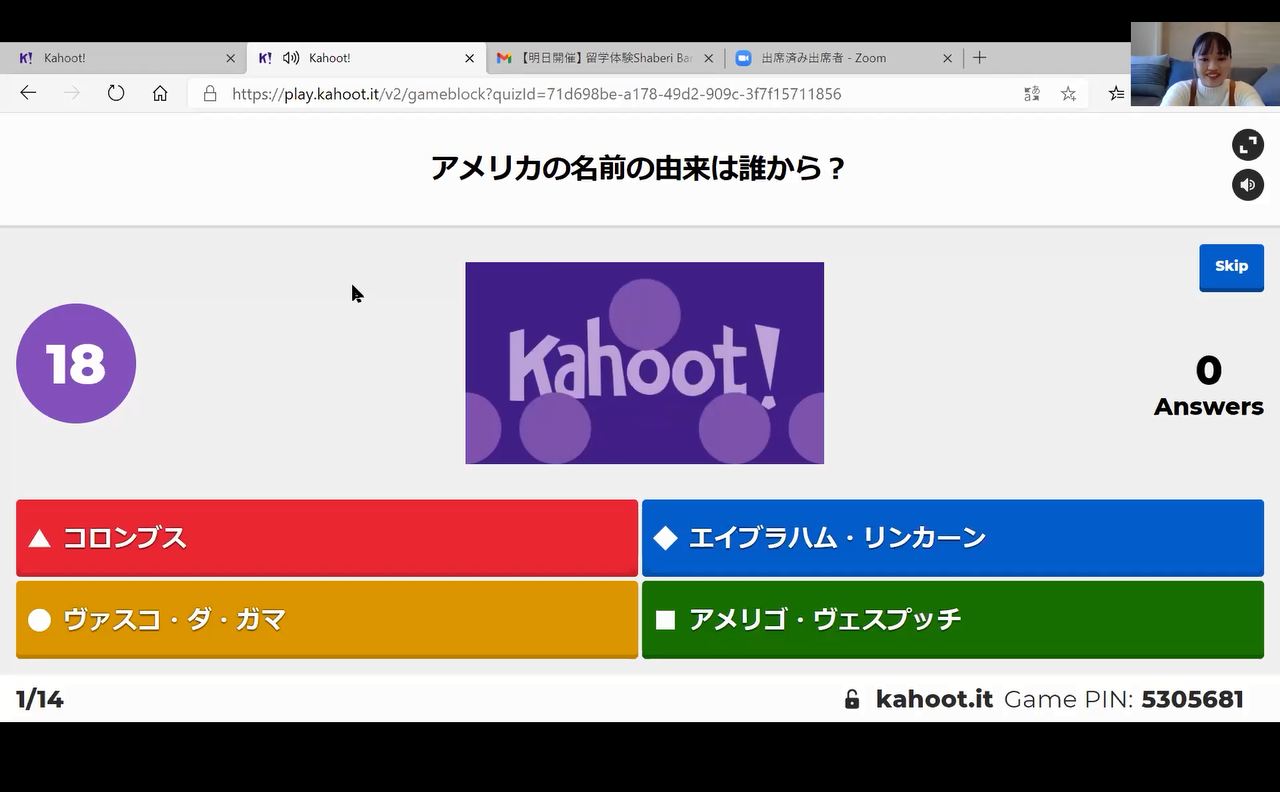Click the countdown timer circle showing 18
The height and width of the screenshot is (792, 1280).
tap(76, 363)
